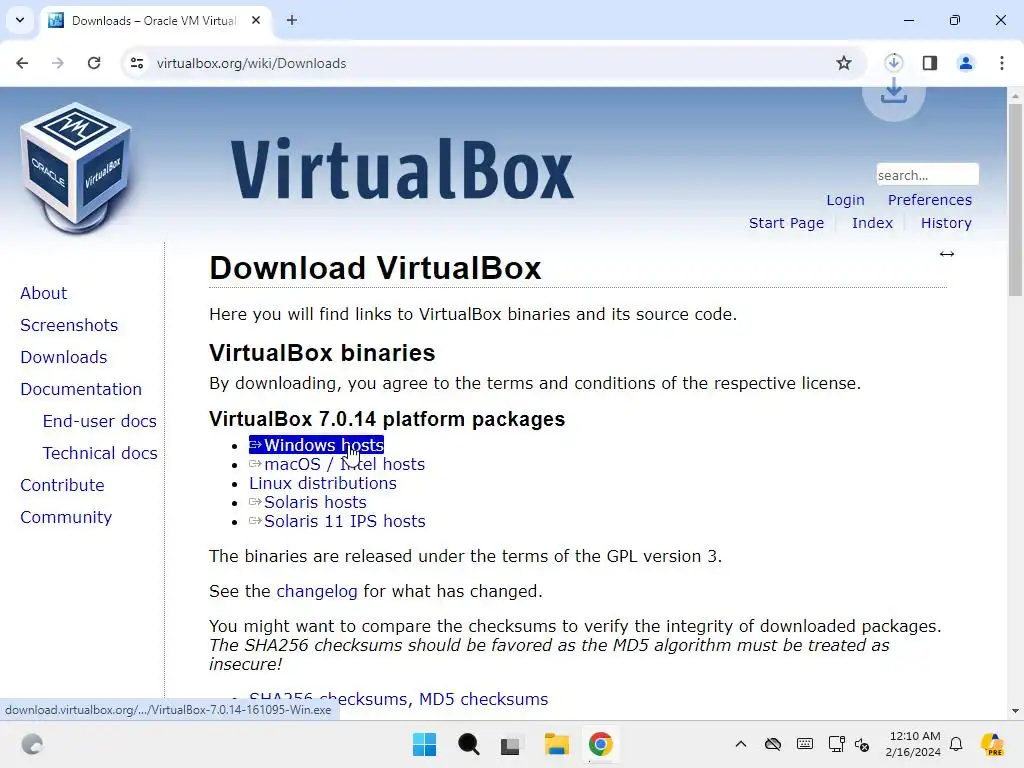Reload the page with the refresh icon
Screen dimensions: 1024x768
click(x=94, y=63)
